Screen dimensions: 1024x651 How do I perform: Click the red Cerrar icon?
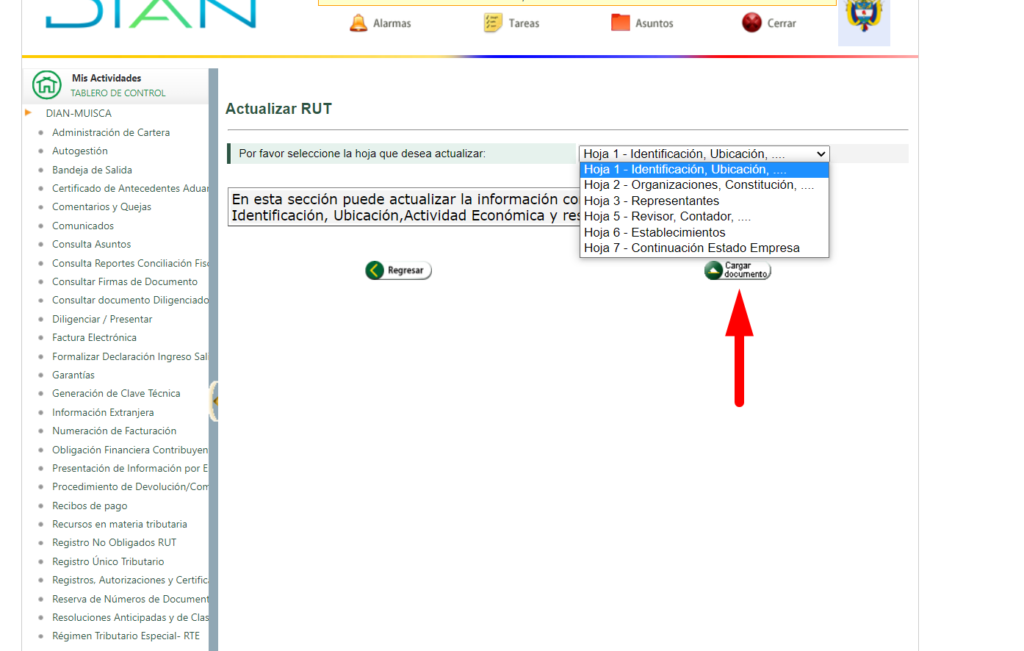pyautogui.click(x=752, y=23)
